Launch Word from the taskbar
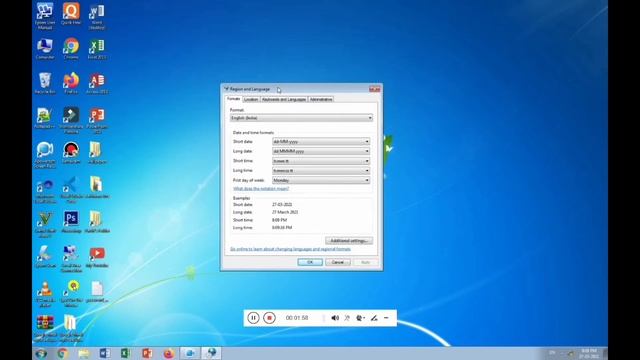Image resolution: width=640 pixels, height=360 pixels. 105,353
